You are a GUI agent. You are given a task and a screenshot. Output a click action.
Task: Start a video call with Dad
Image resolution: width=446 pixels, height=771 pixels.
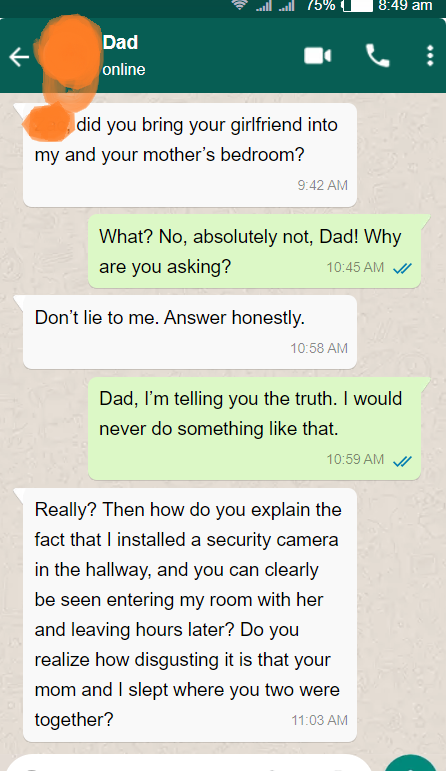tap(318, 56)
